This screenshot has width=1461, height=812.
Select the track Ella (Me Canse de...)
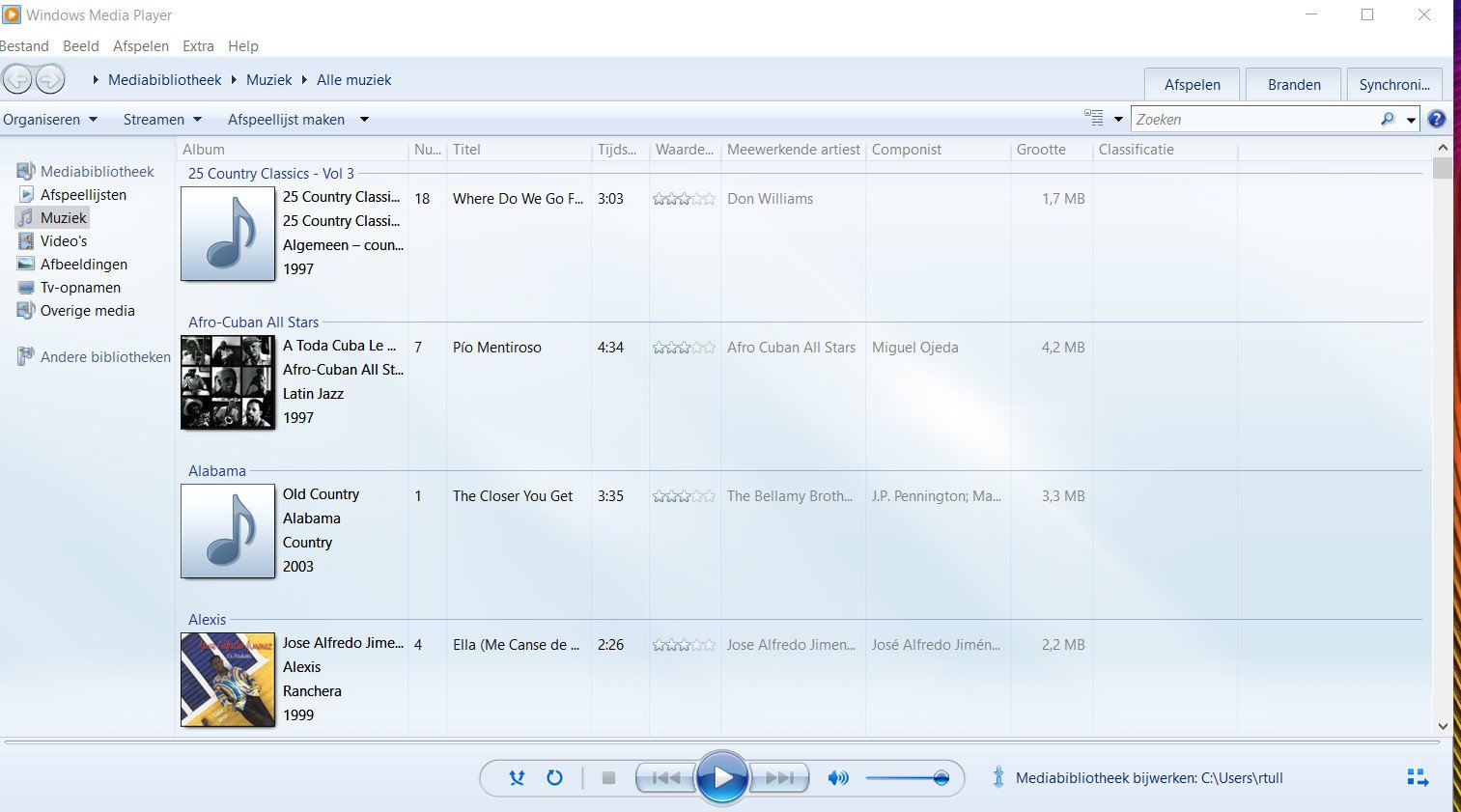pos(516,645)
